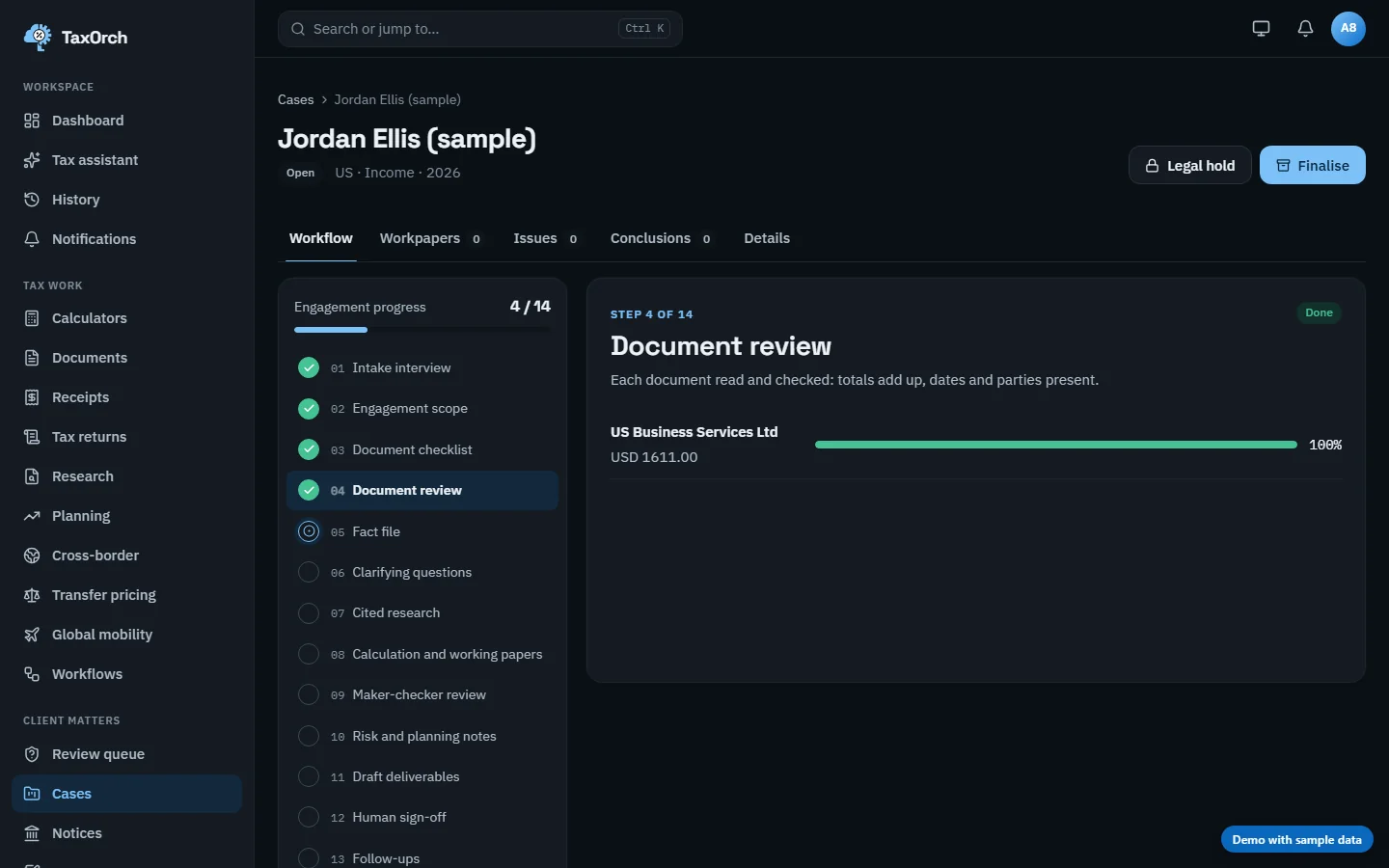Click the Cases folder icon
1389x868 pixels.
[32, 794]
